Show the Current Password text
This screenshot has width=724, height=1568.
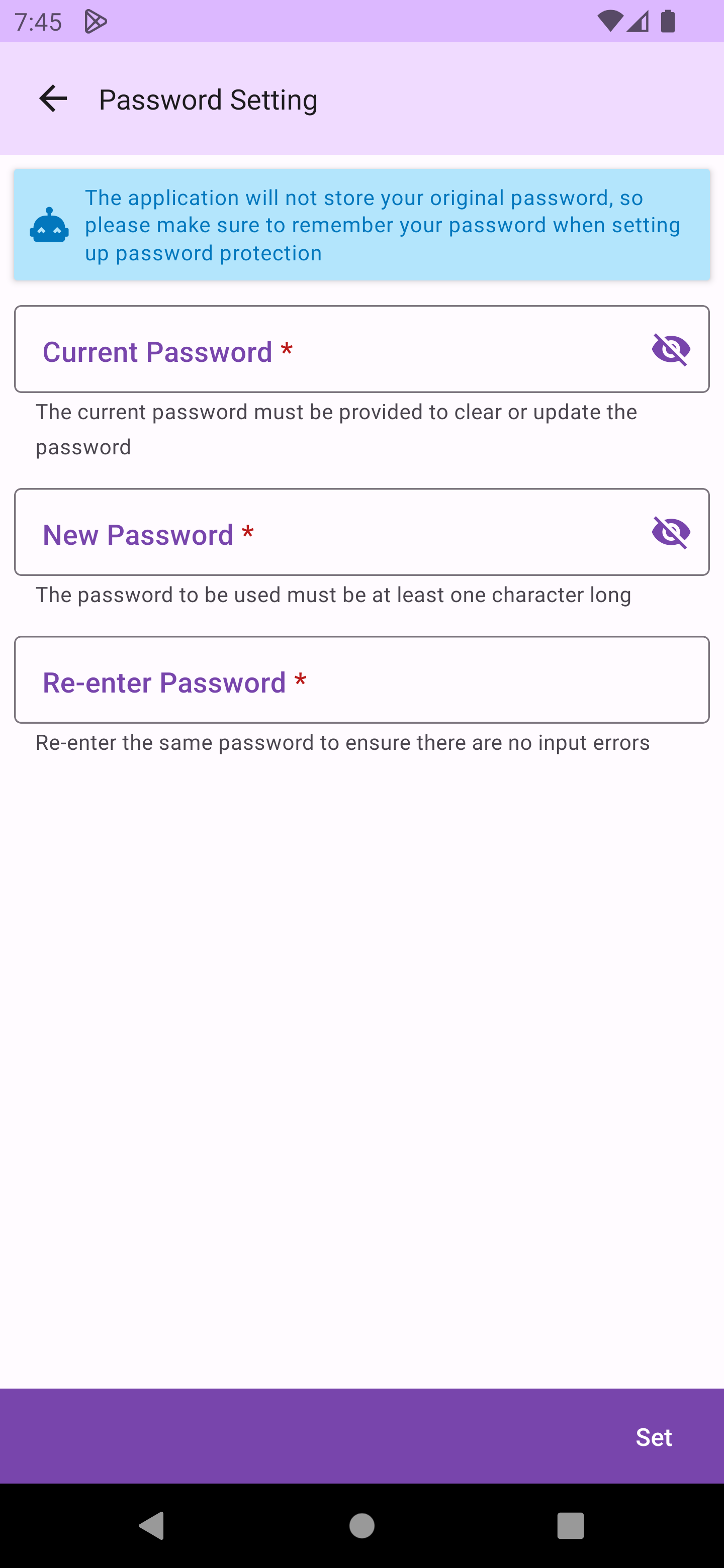[671, 349]
